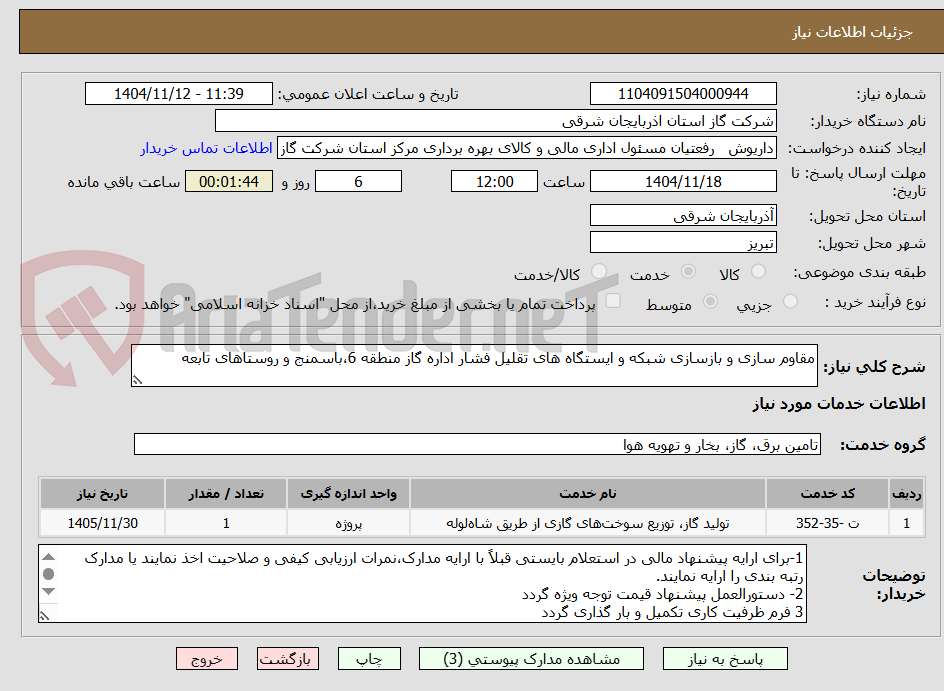The height and width of the screenshot is (691, 944).
Task: Click the countdown timer field 00:01:44
Action: click(x=229, y=181)
